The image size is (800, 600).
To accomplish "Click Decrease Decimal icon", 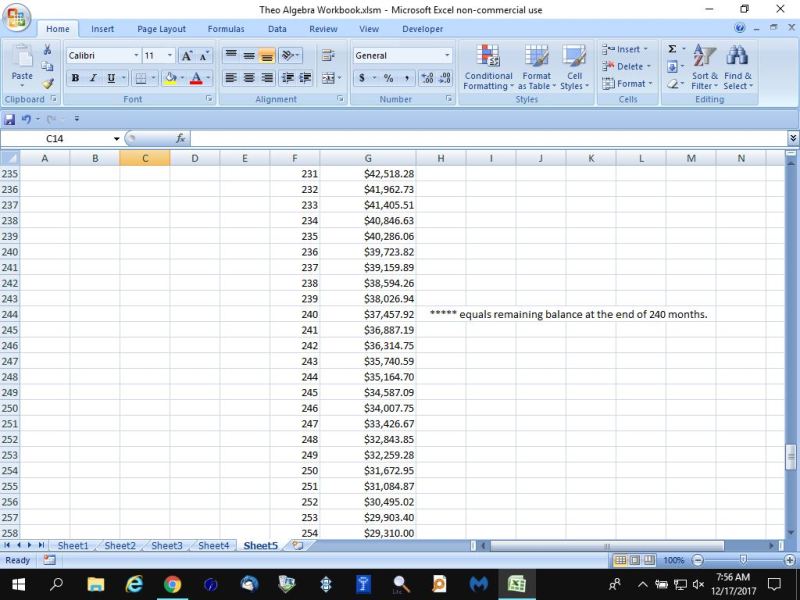I will (445, 78).
